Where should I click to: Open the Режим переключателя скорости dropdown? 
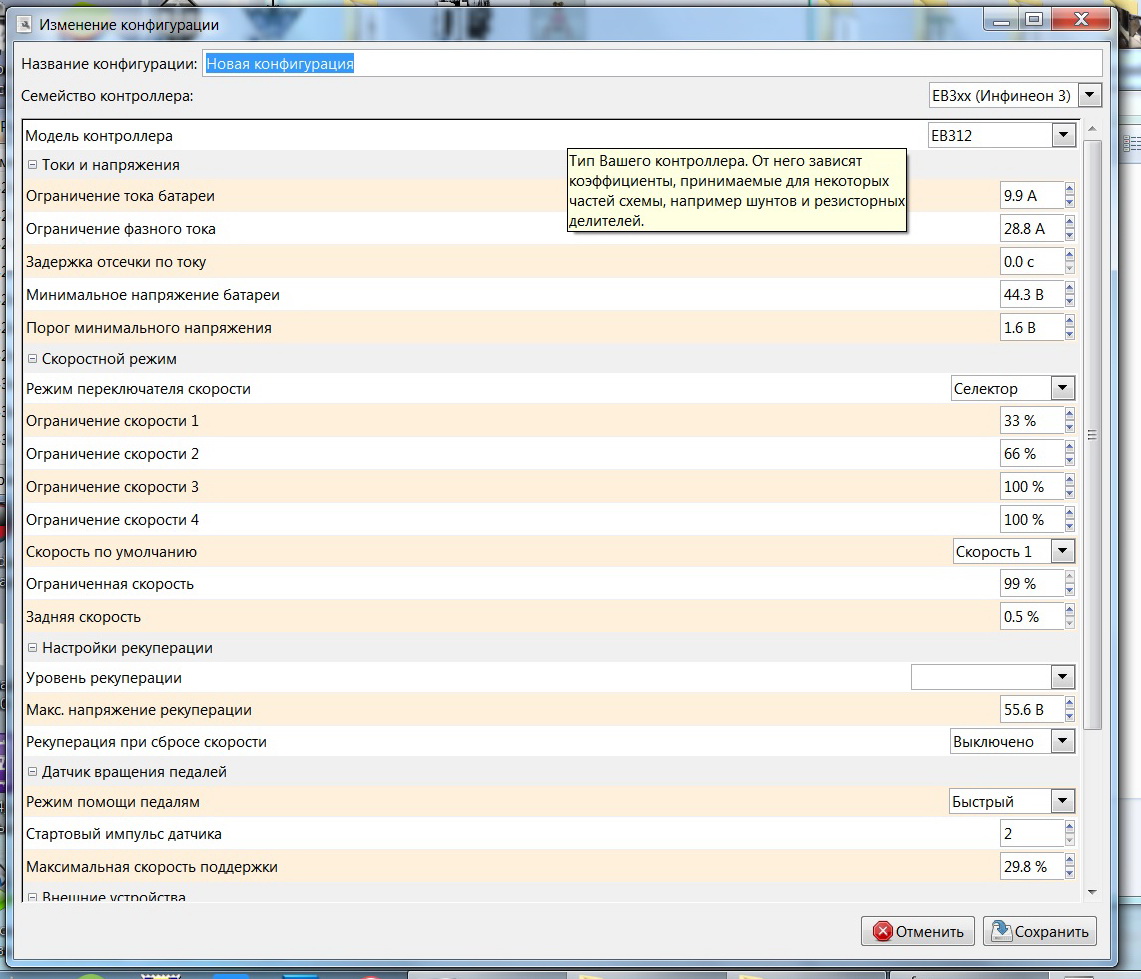coord(1063,389)
